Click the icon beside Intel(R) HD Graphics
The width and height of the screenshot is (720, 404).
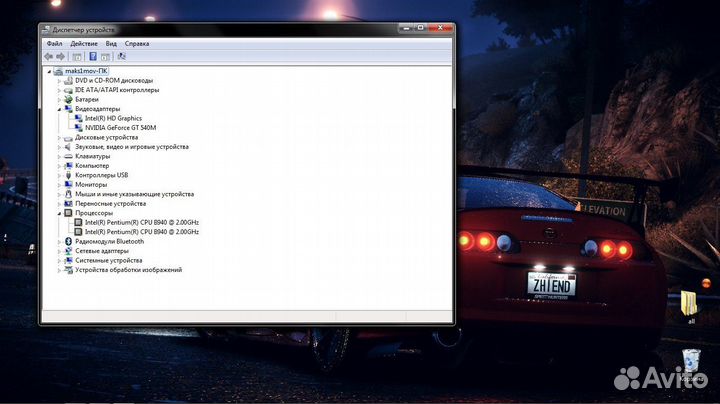[79, 118]
